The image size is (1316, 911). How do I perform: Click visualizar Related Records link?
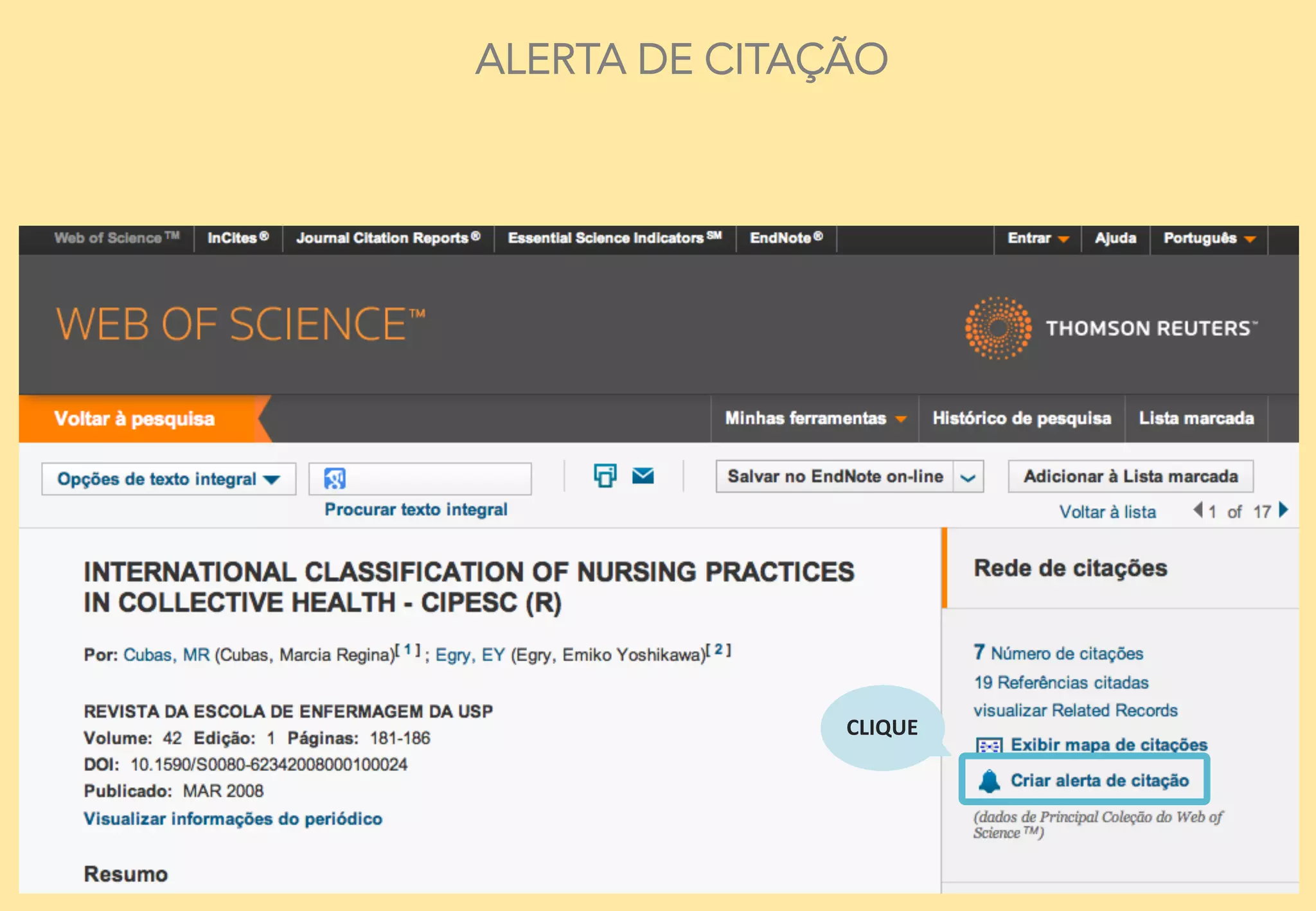coord(1076,711)
